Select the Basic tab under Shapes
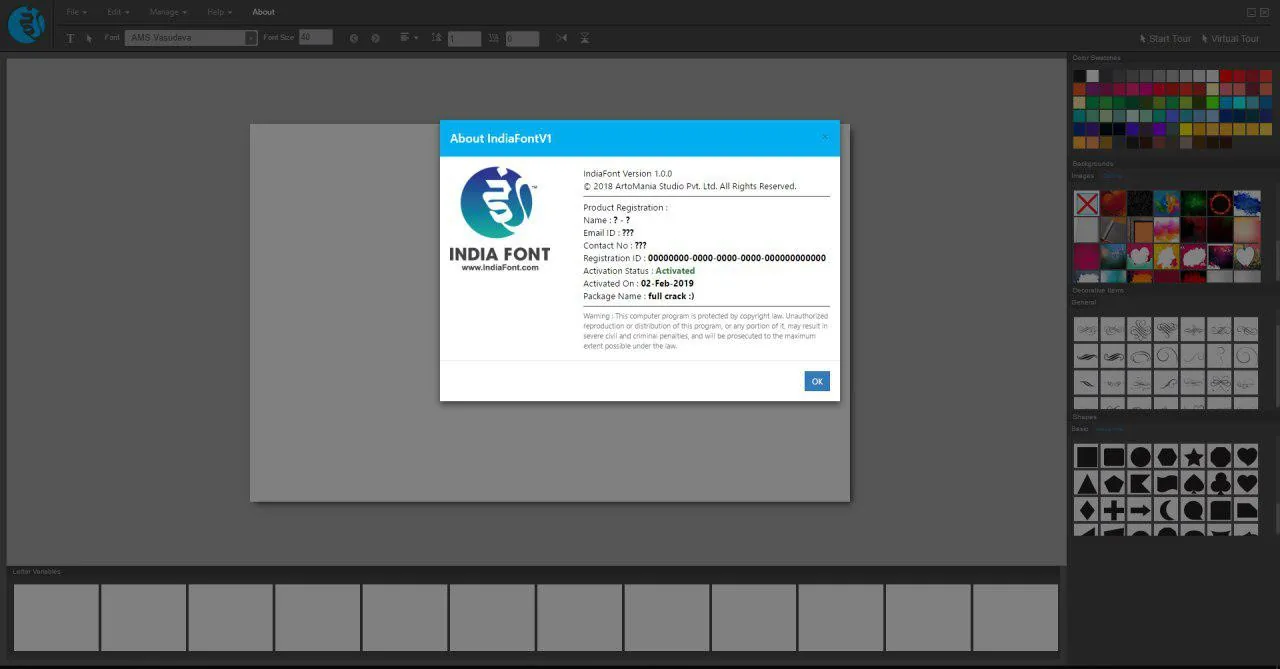 pos(1080,429)
